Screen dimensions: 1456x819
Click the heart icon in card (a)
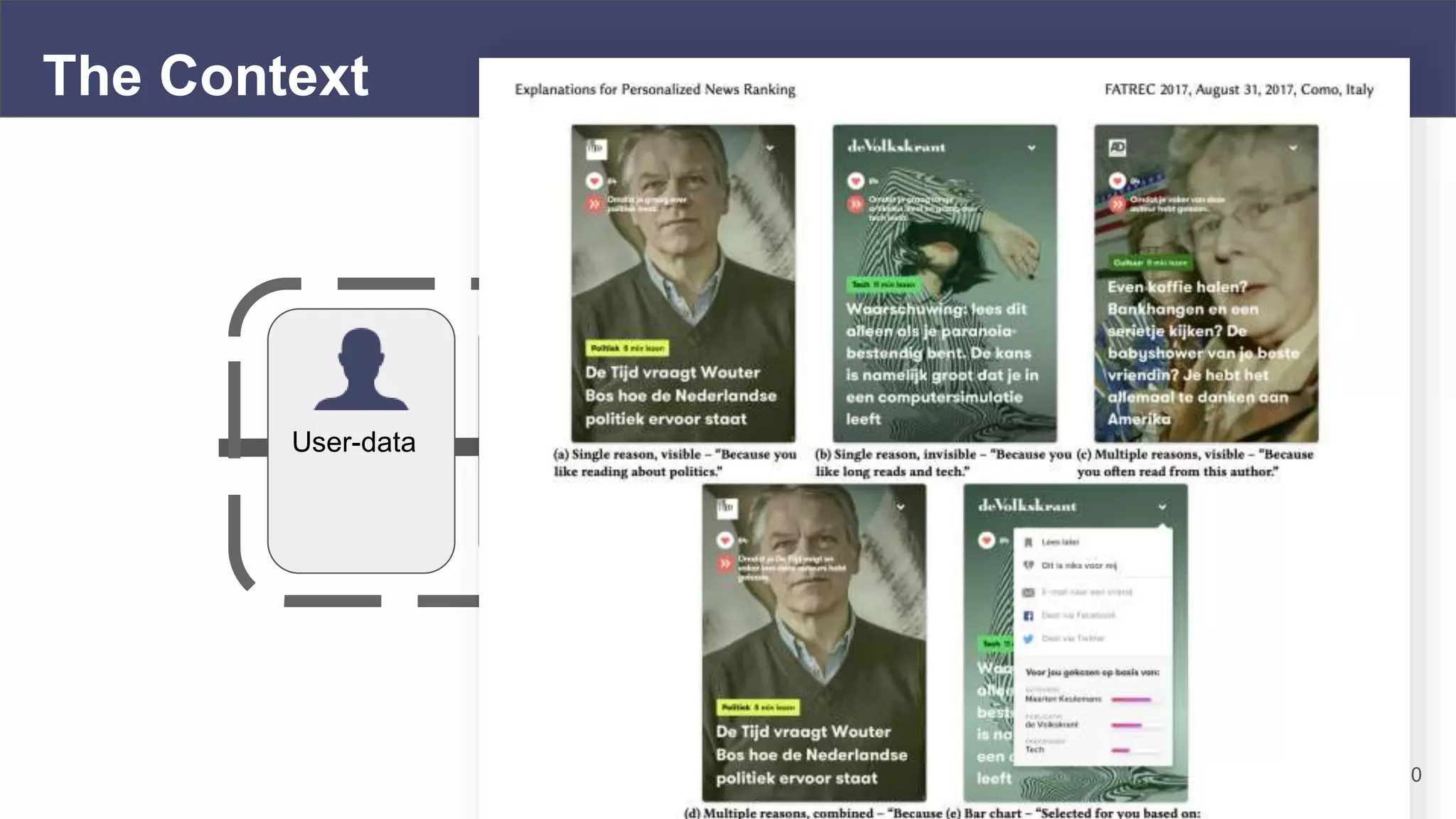tap(594, 181)
